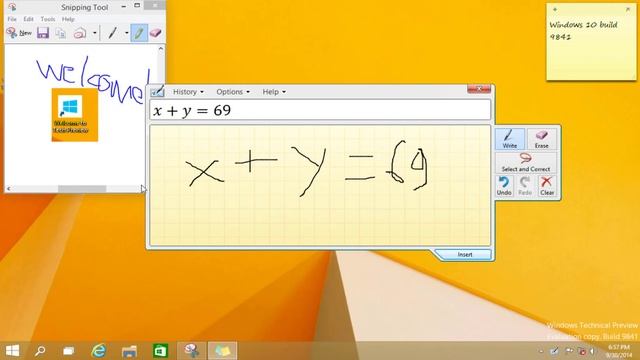Enable the Write tool in Math Input Panel
Viewport: 640px width, 360px height.
[509, 139]
